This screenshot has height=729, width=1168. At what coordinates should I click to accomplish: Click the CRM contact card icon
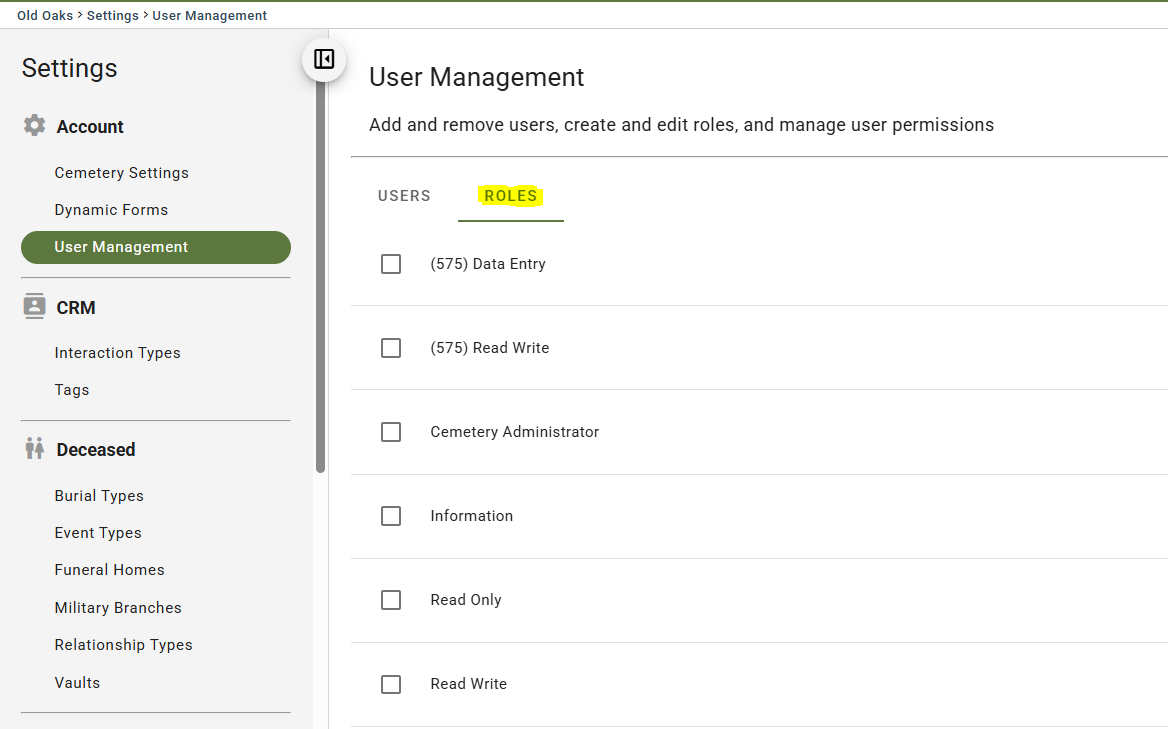click(x=34, y=306)
